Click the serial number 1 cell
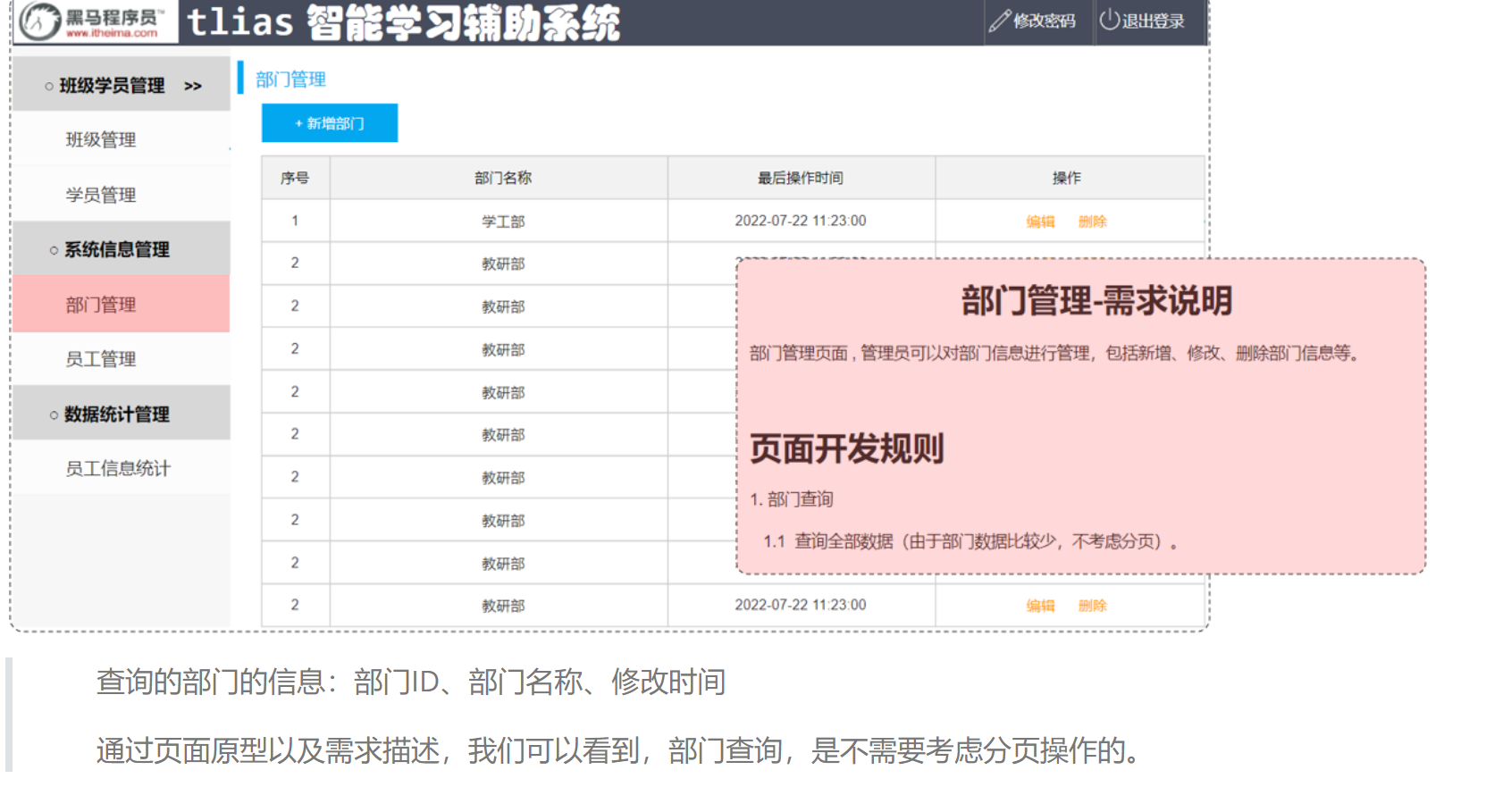 coord(295,221)
